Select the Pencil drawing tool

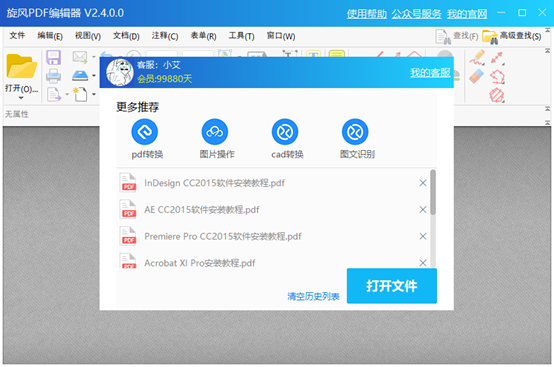pos(477,58)
